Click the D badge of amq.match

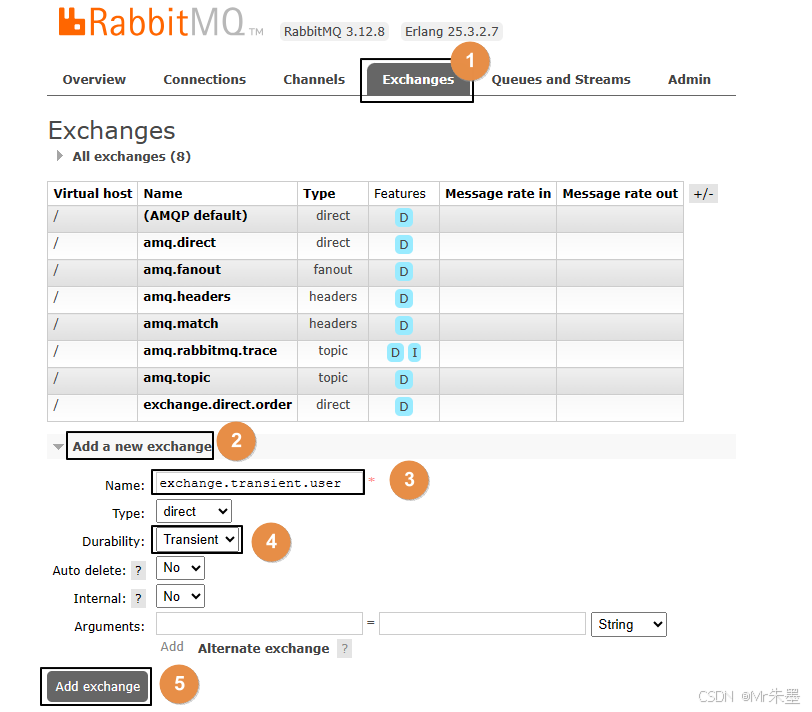tap(404, 325)
